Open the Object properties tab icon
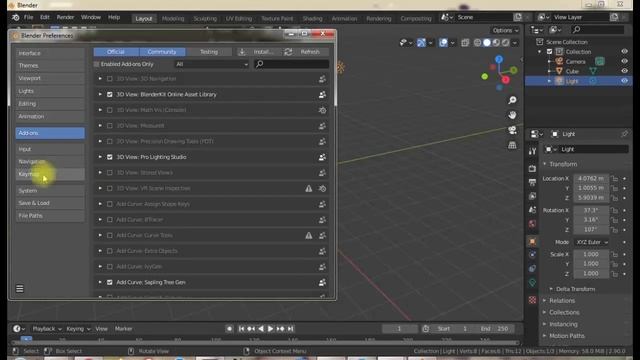Screen dimensions: 640x360 pyautogui.click(x=532, y=241)
